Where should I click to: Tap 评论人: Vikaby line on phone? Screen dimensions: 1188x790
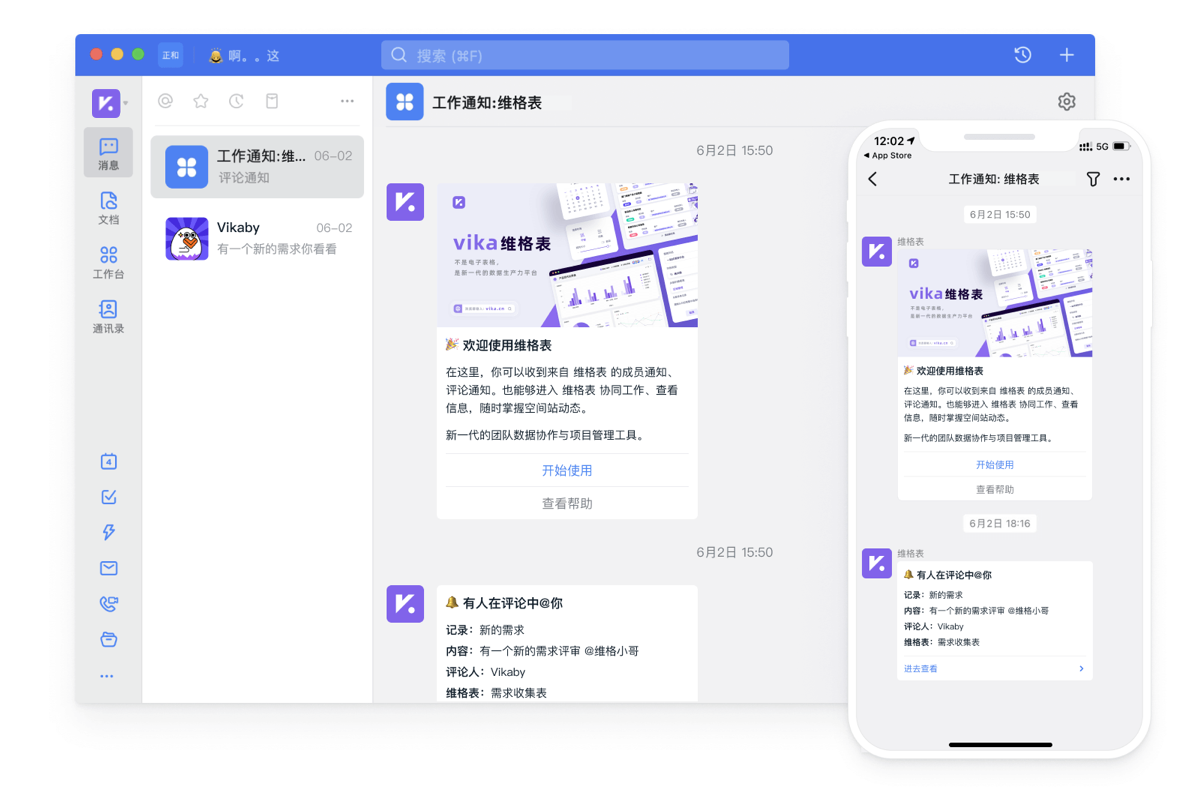coord(933,626)
